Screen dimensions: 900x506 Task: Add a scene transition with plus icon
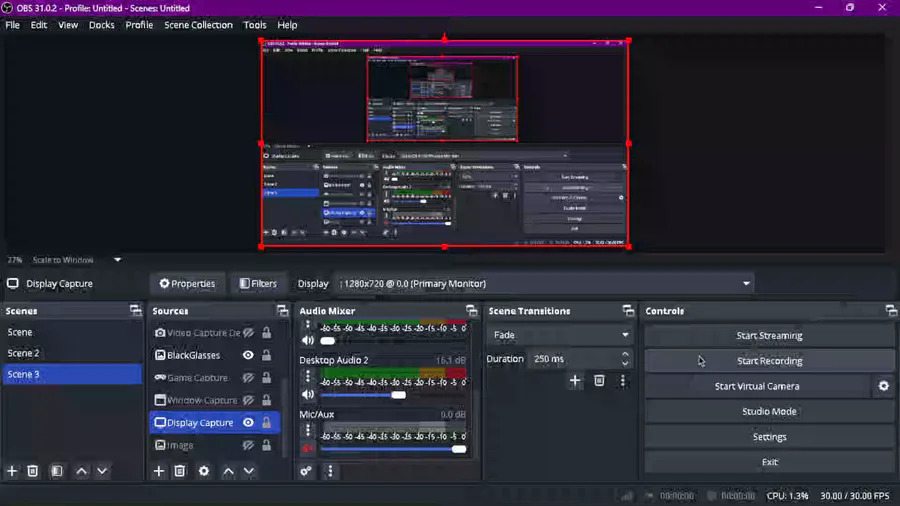575,380
